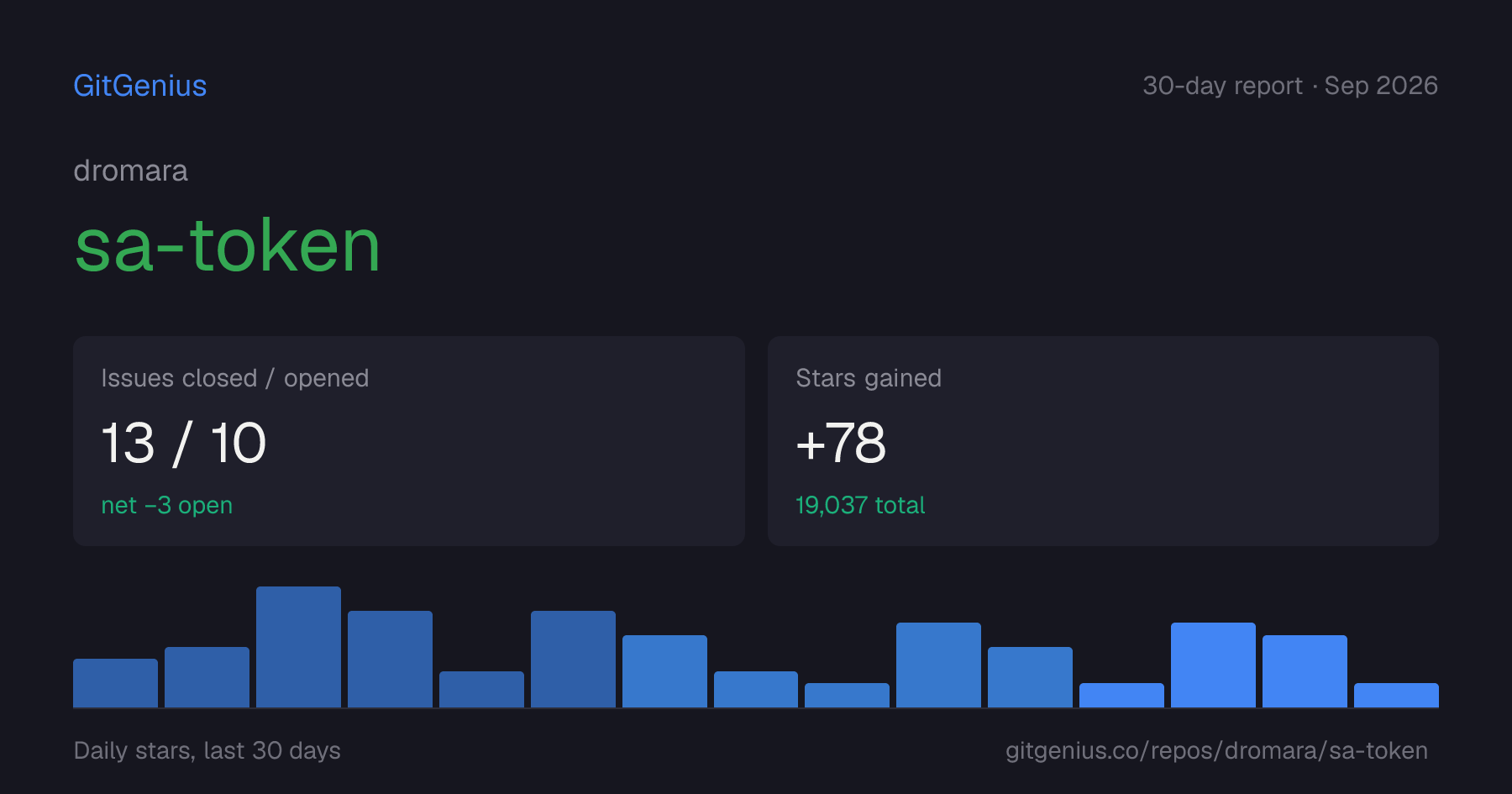The width and height of the screenshot is (1512, 794).
Task: Open the sa-token repository title
Action: (228, 246)
